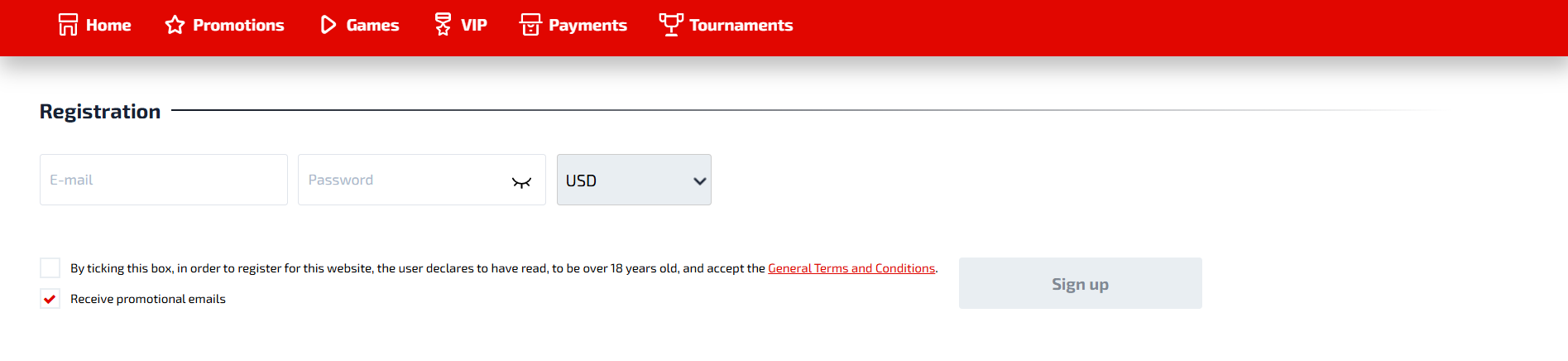
Task: Navigate to the VIP text label
Action: pyautogui.click(x=474, y=26)
